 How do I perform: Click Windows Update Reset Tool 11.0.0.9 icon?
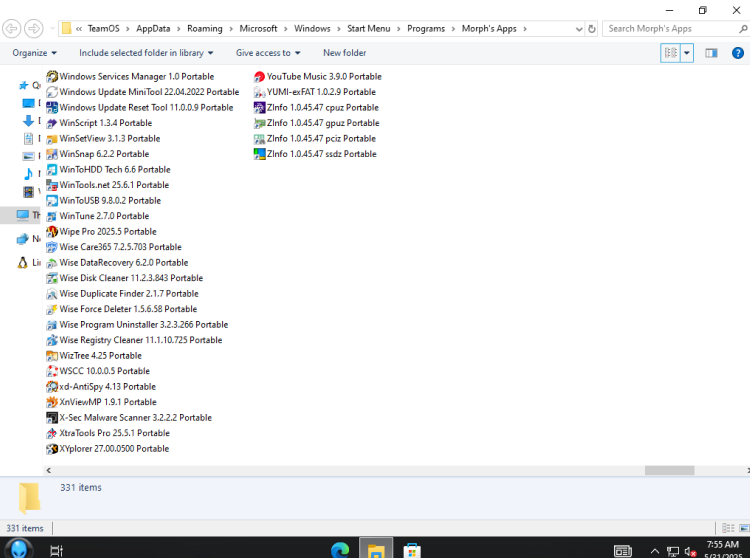pos(52,108)
